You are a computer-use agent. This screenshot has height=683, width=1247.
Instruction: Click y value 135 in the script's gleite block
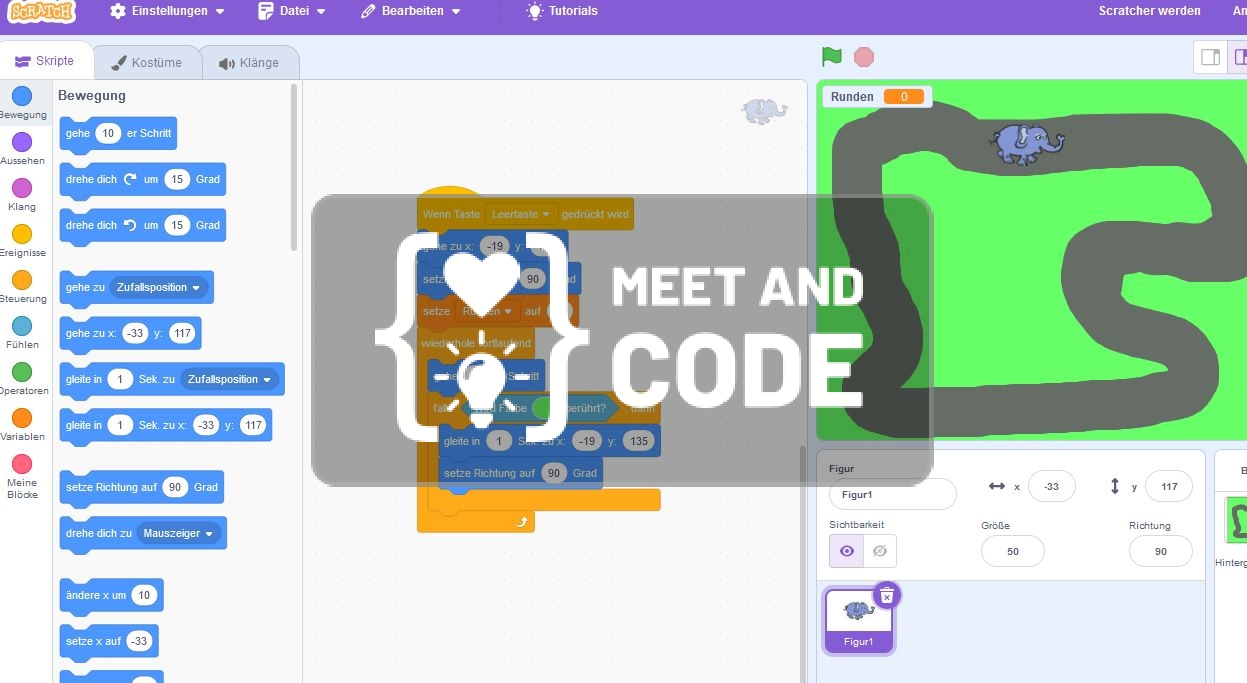638,441
